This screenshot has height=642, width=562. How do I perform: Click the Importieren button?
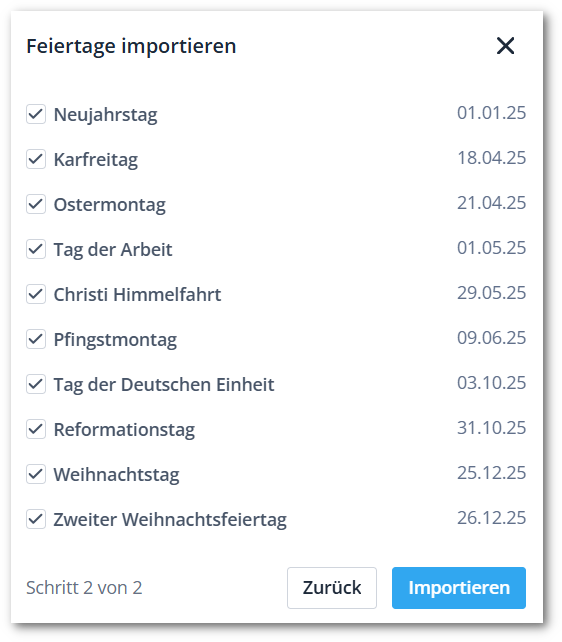pos(459,588)
